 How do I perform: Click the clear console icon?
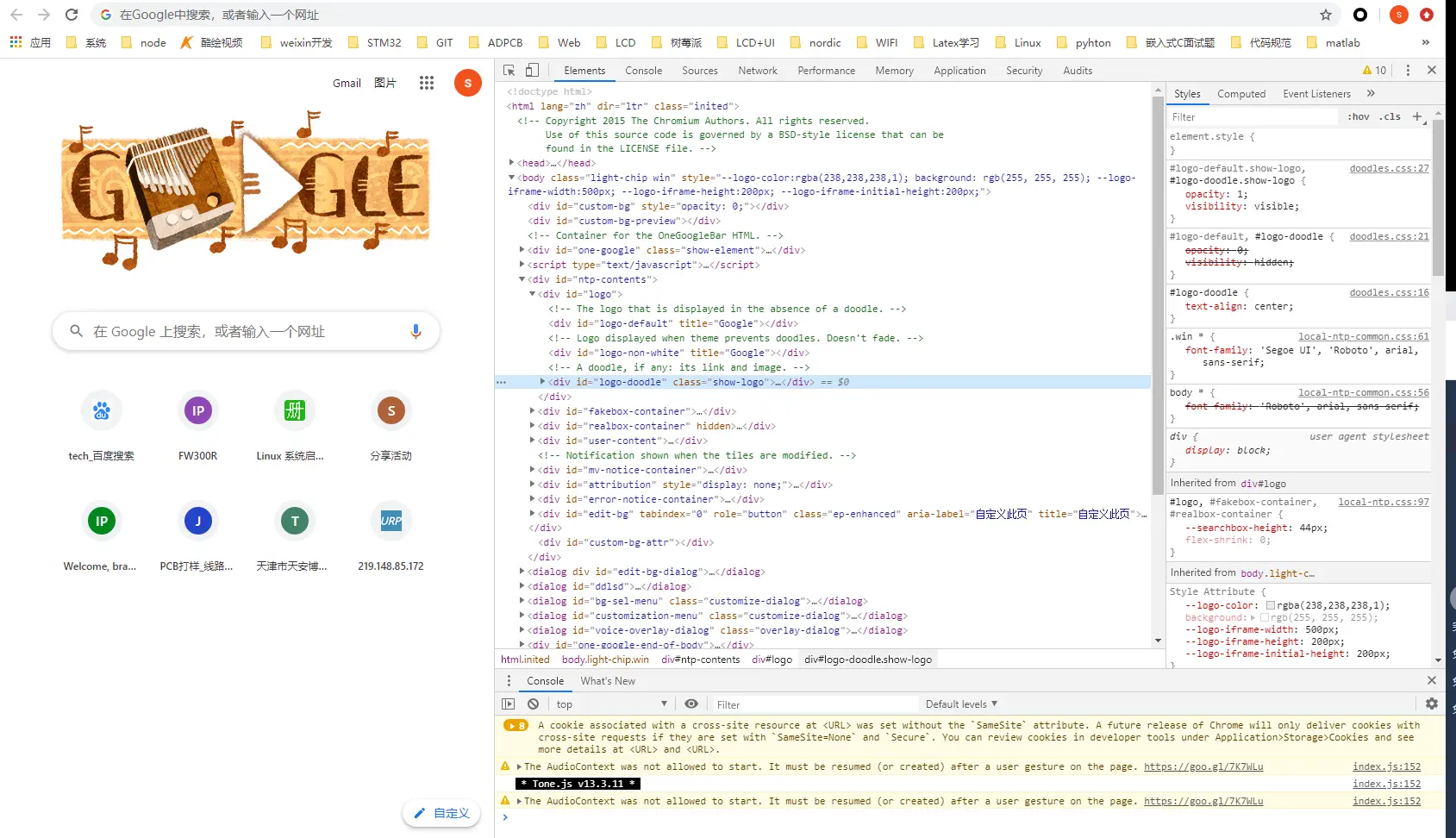(x=534, y=704)
